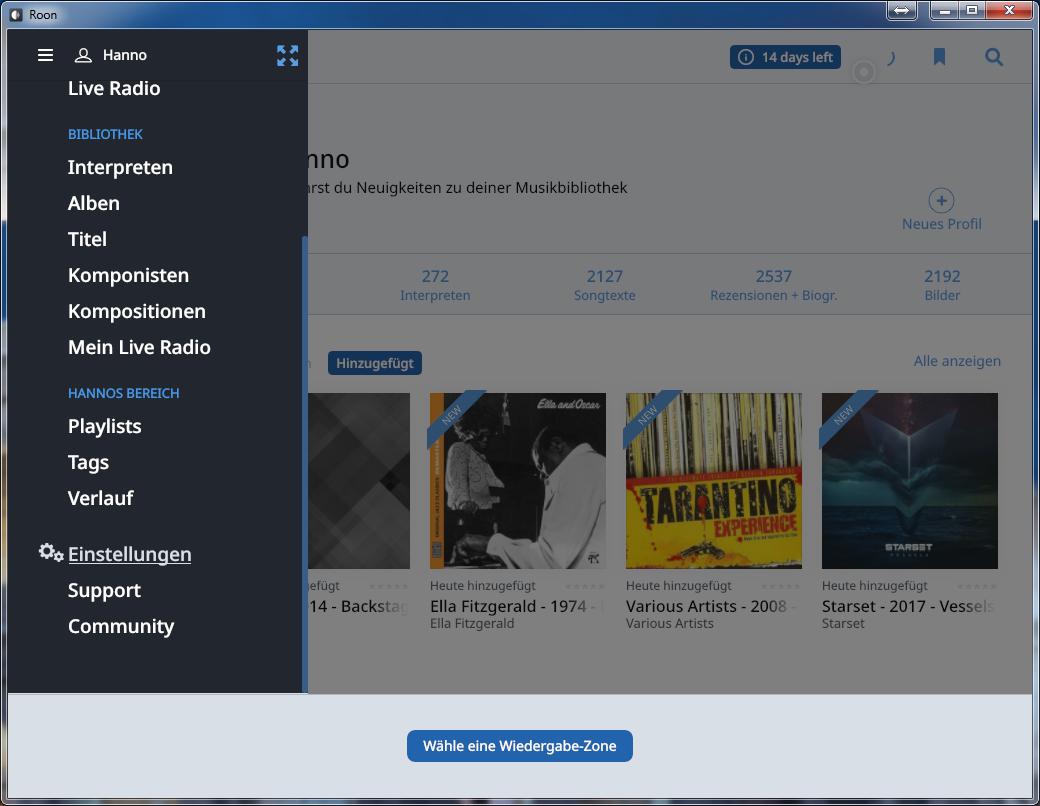Click the 14 days left trial button
Image resolution: width=1040 pixels, height=806 pixels.
pyautogui.click(x=785, y=57)
